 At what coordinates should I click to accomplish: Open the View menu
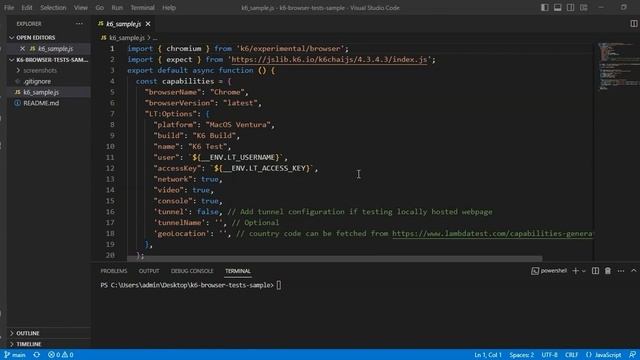[80, 7]
